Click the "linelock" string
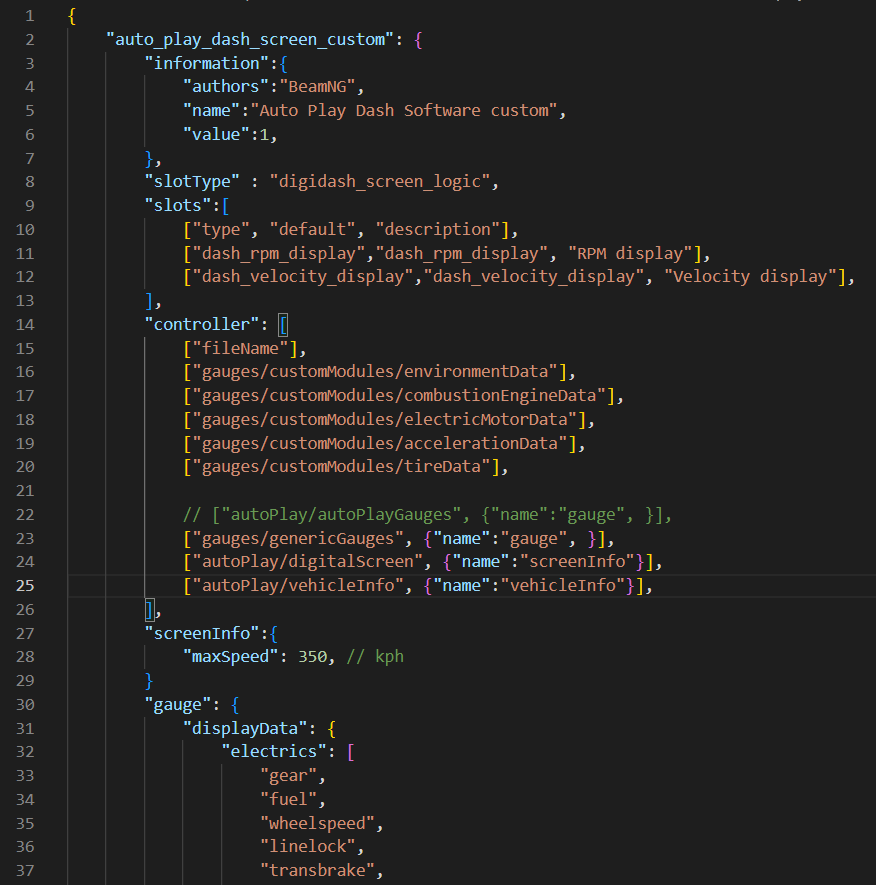The width and height of the screenshot is (876, 885). coord(308,847)
